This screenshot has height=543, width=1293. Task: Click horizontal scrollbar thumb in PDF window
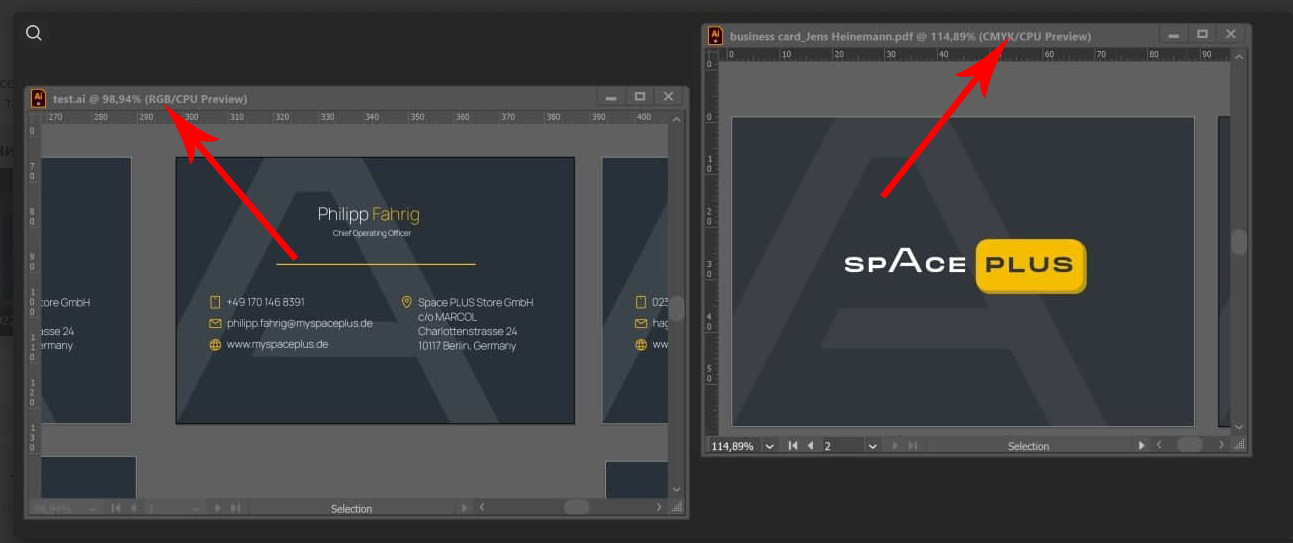point(1190,445)
